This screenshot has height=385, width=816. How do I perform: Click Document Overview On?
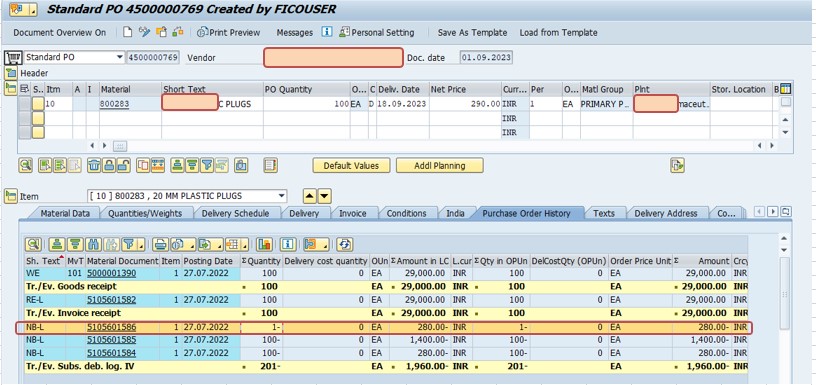(60, 32)
